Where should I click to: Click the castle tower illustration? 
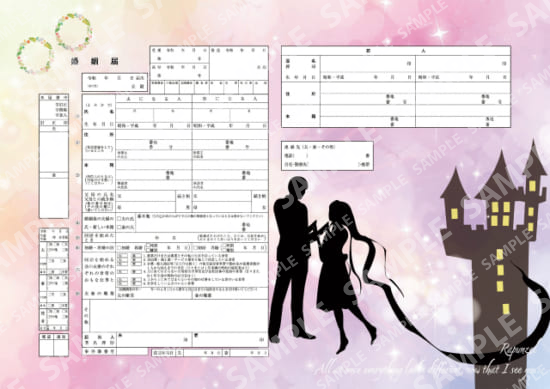click(495, 263)
